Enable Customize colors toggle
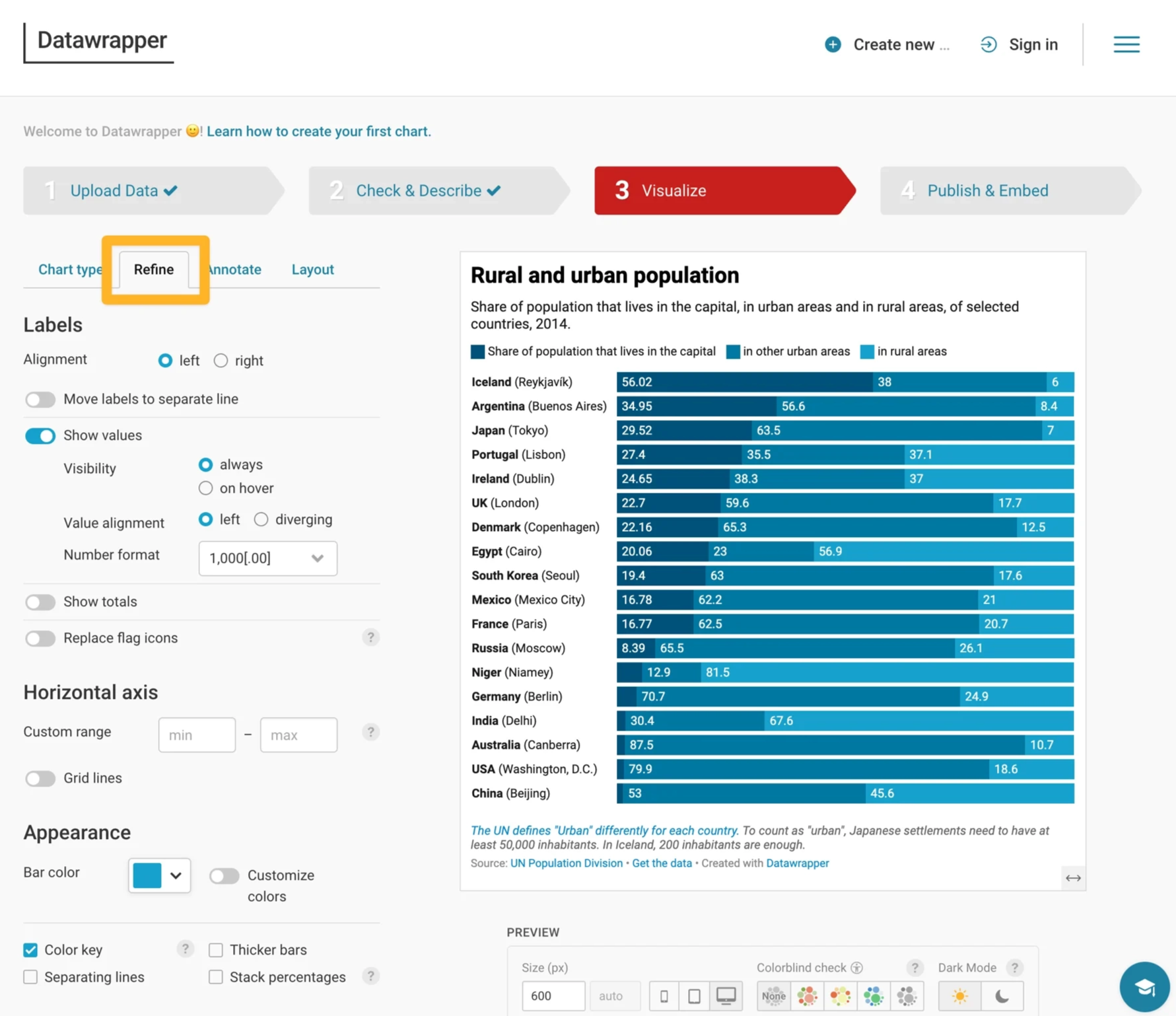Viewport: 1176px width, 1016px height. pyautogui.click(x=224, y=876)
